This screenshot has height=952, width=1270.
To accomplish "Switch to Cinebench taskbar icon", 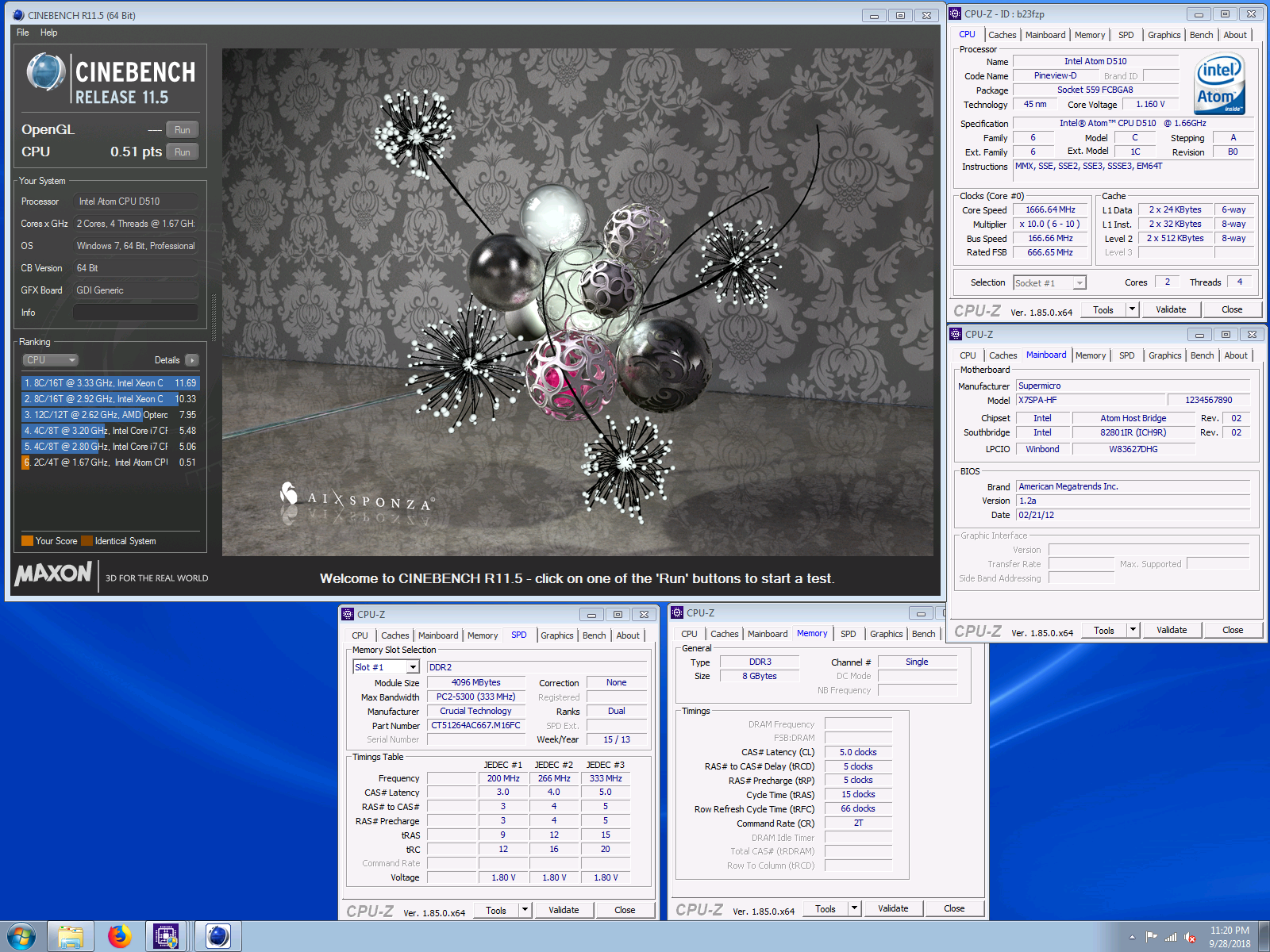I will tap(217, 937).
